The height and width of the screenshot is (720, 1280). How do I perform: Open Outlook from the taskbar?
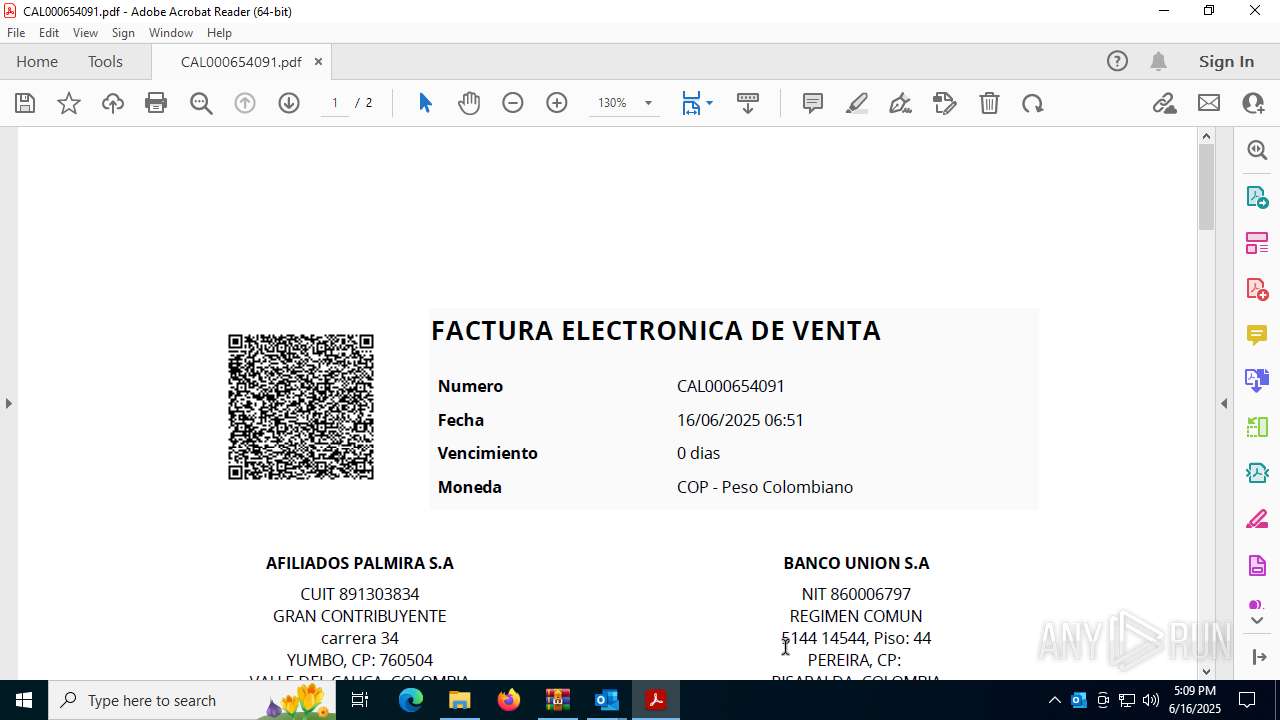point(607,700)
